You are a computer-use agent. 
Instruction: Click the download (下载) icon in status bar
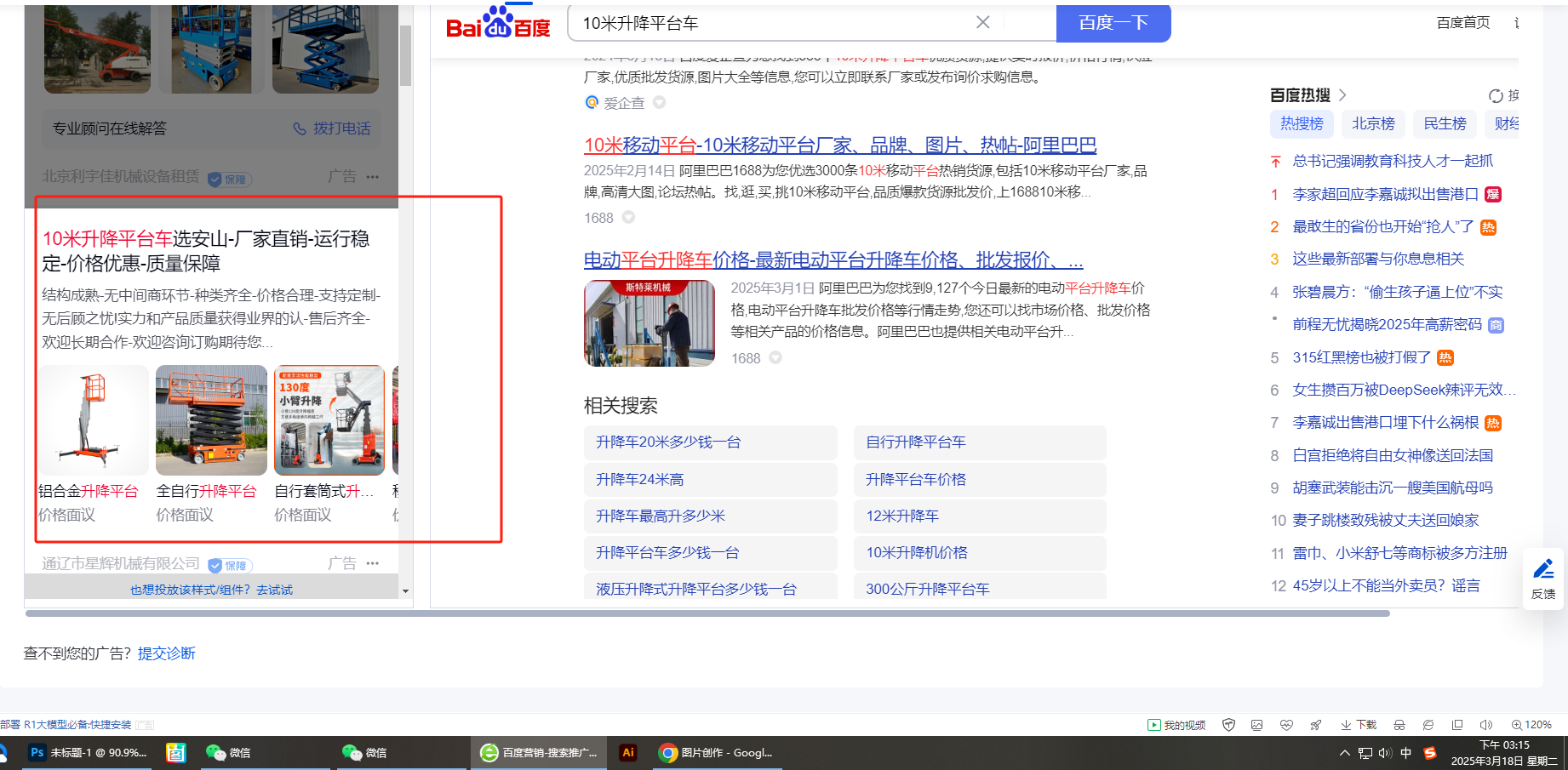pyautogui.click(x=1359, y=725)
